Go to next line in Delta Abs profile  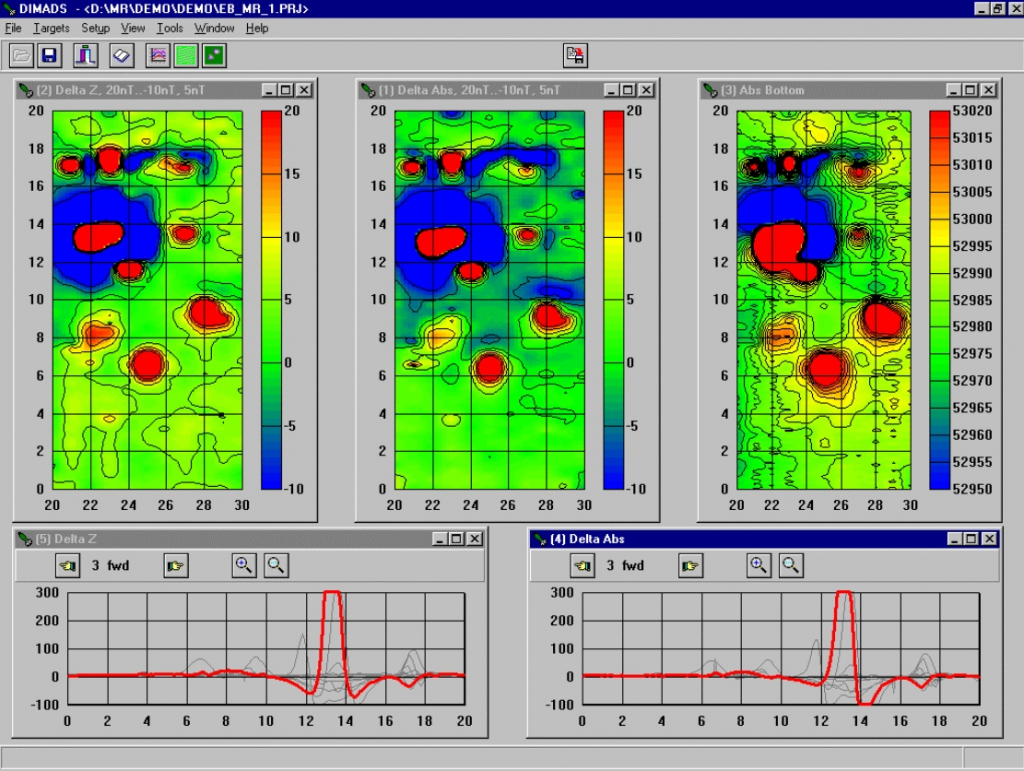(x=690, y=566)
